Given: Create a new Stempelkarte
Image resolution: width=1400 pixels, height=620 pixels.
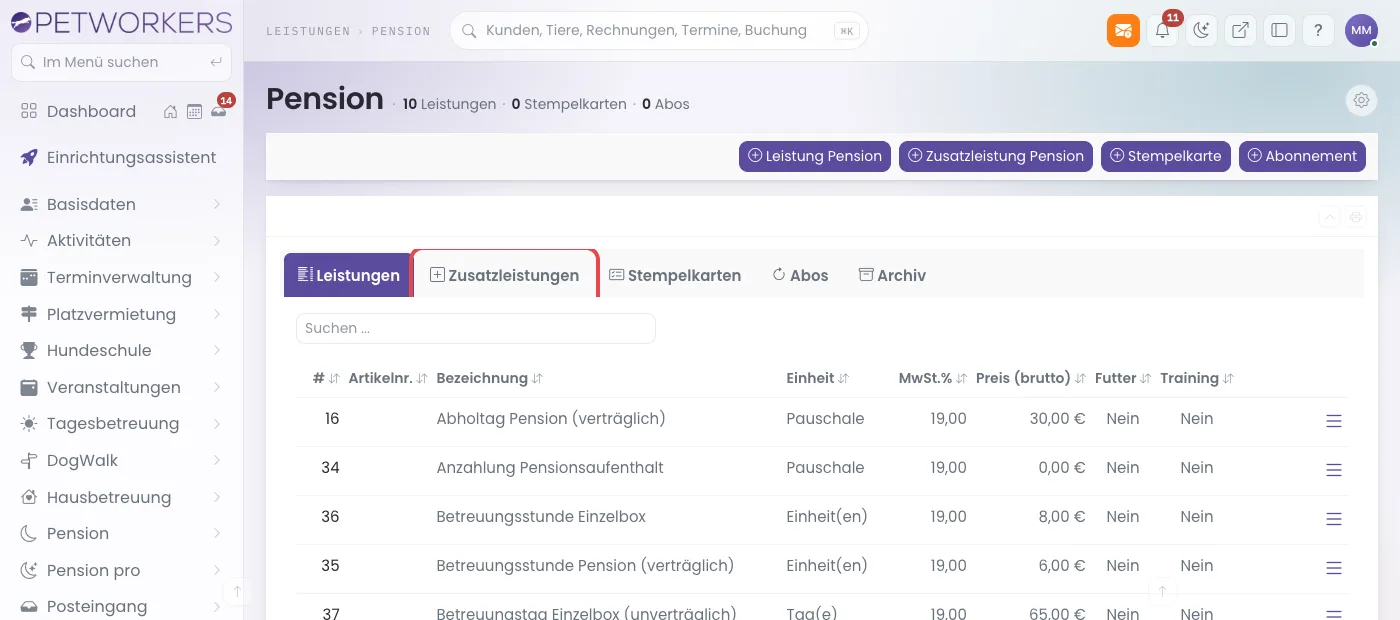Looking at the screenshot, I should [x=1166, y=156].
